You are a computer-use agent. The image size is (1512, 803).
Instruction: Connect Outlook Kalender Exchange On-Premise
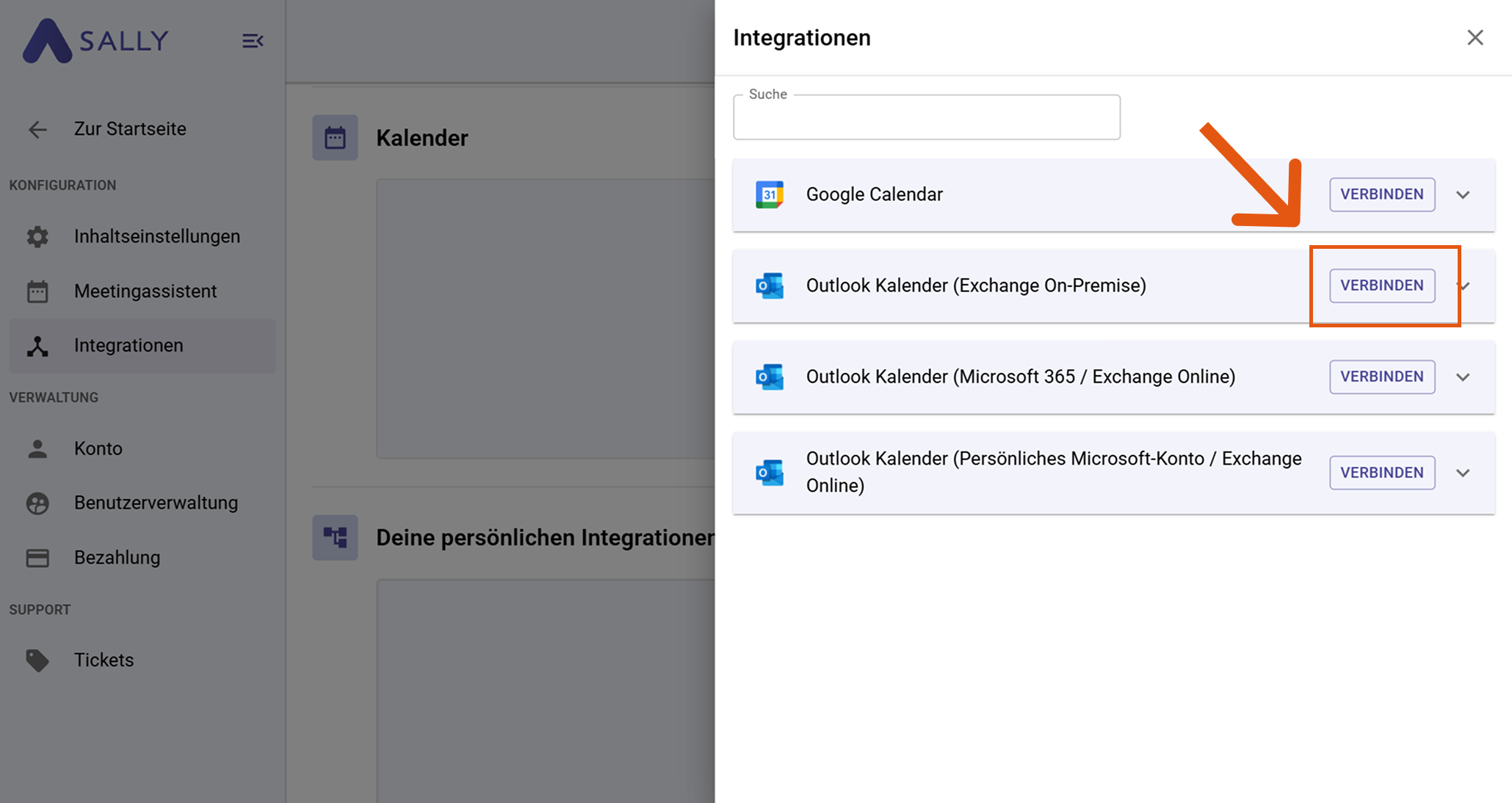[1381, 286]
